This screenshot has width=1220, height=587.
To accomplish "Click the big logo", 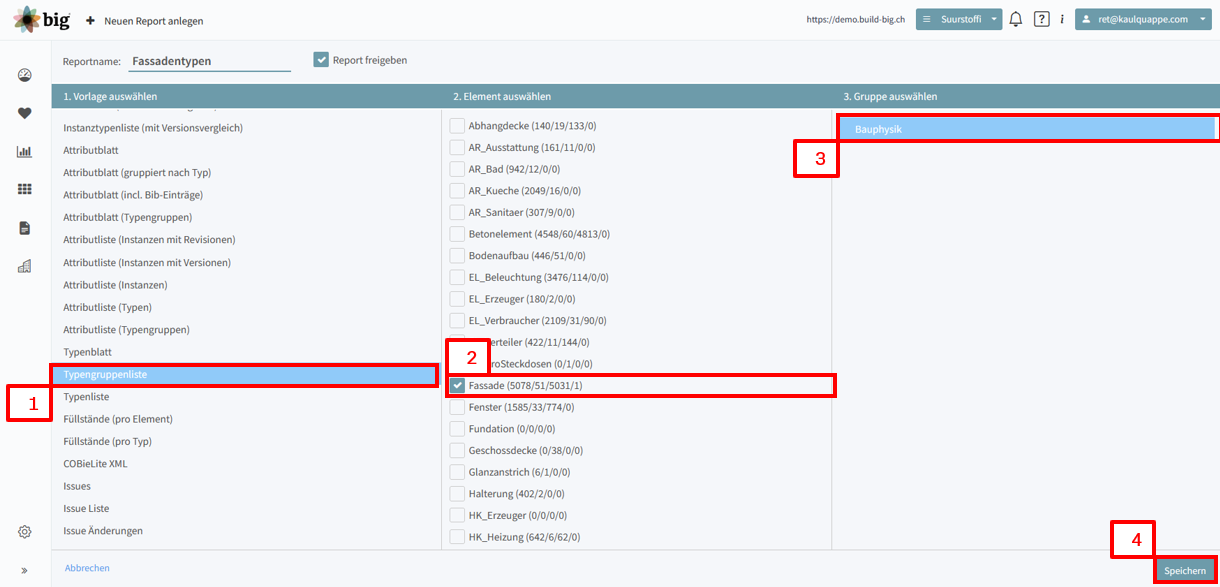I will coord(41,19).
